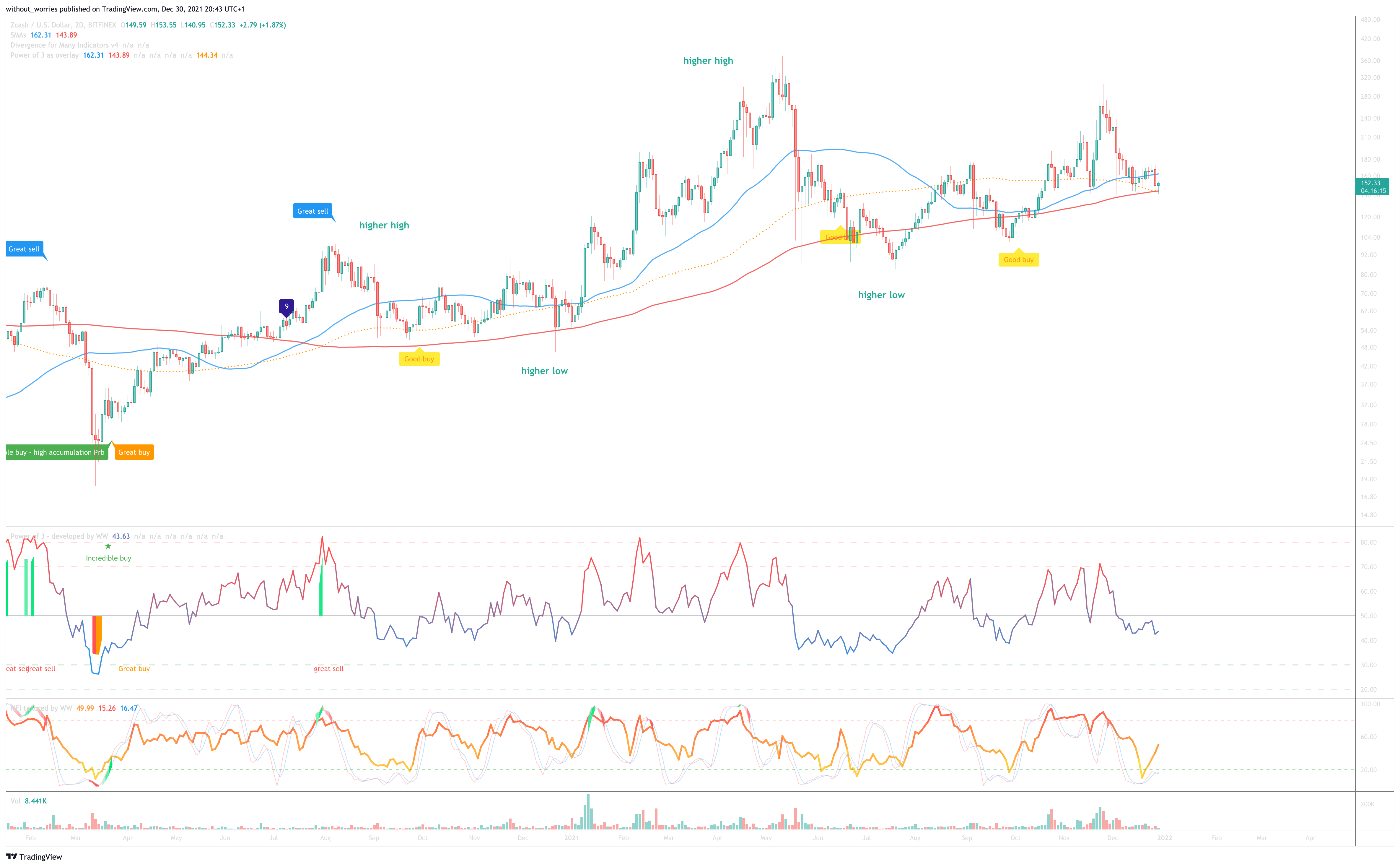
Task: Click the TradingView logo at bottom left
Action: tap(34, 857)
